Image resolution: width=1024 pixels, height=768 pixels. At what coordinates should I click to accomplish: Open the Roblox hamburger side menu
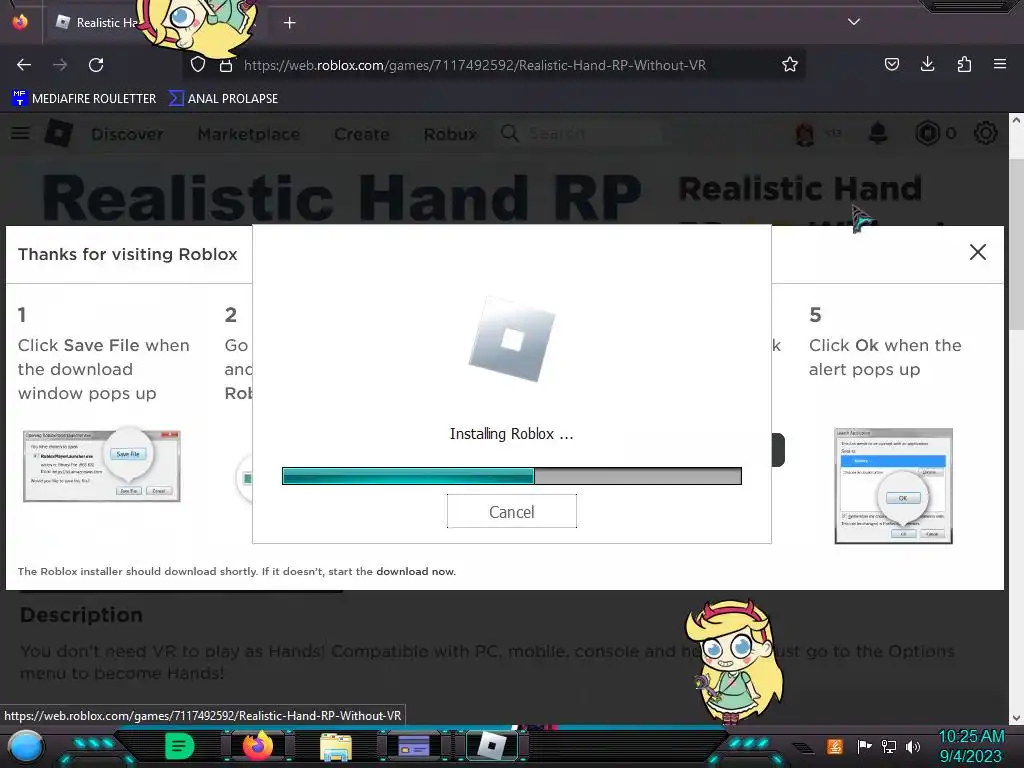click(20, 133)
